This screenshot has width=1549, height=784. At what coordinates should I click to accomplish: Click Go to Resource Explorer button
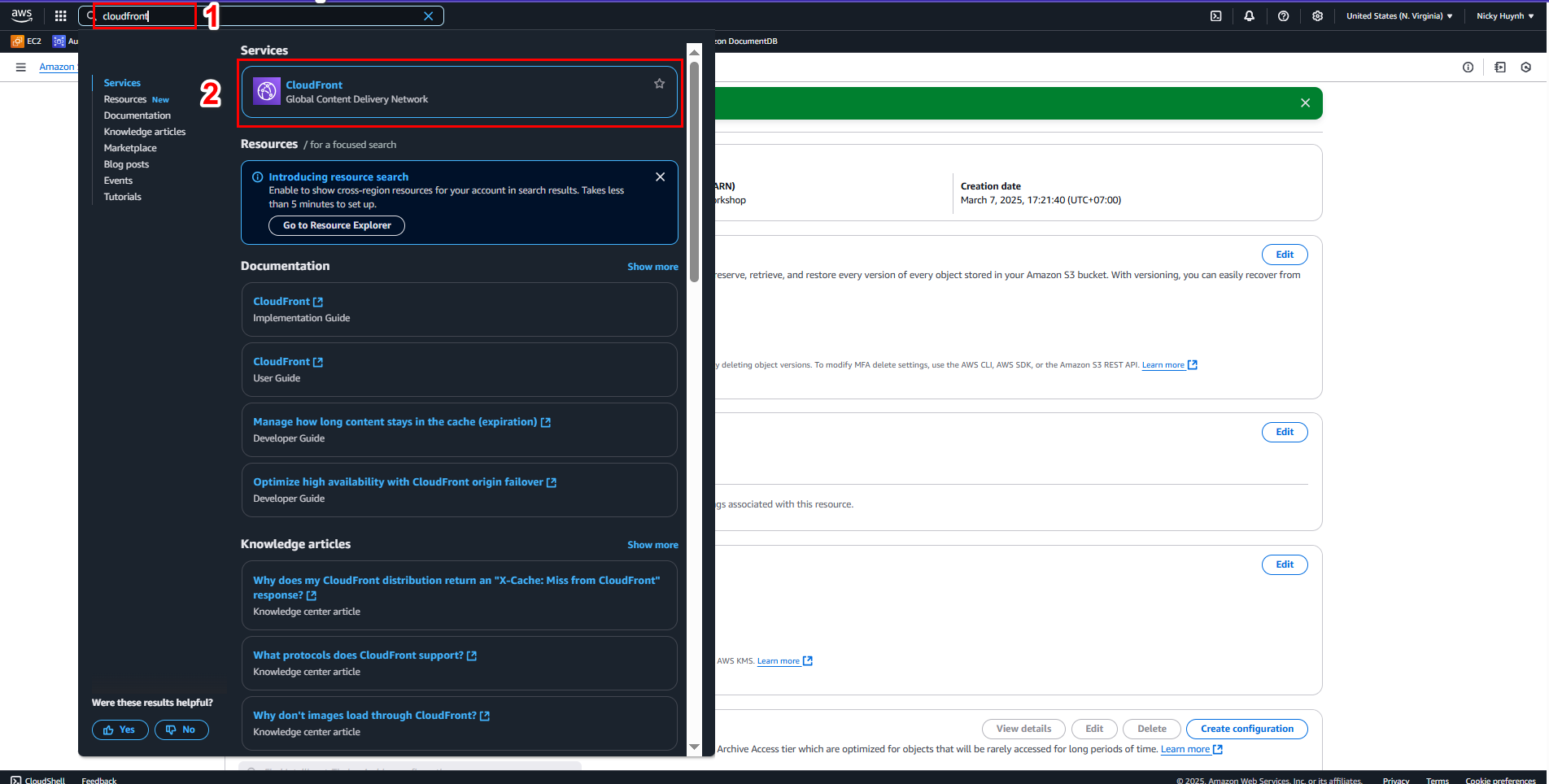click(337, 225)
